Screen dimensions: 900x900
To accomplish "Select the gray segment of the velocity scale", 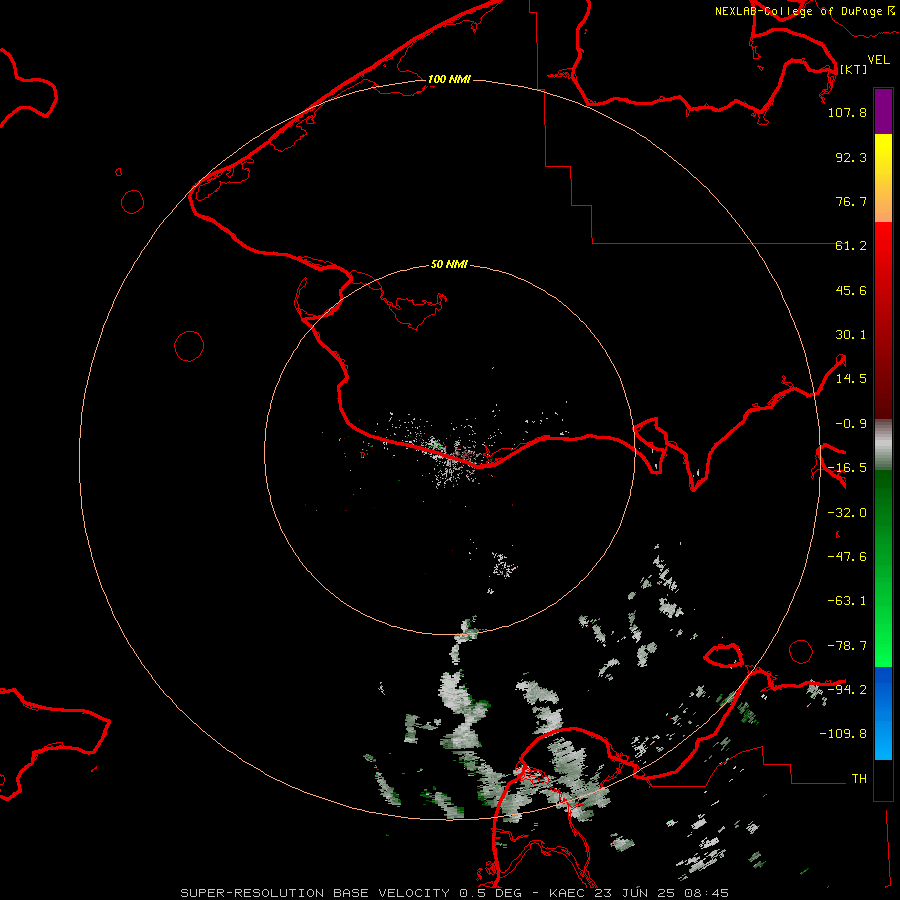I will pos(883,444).
